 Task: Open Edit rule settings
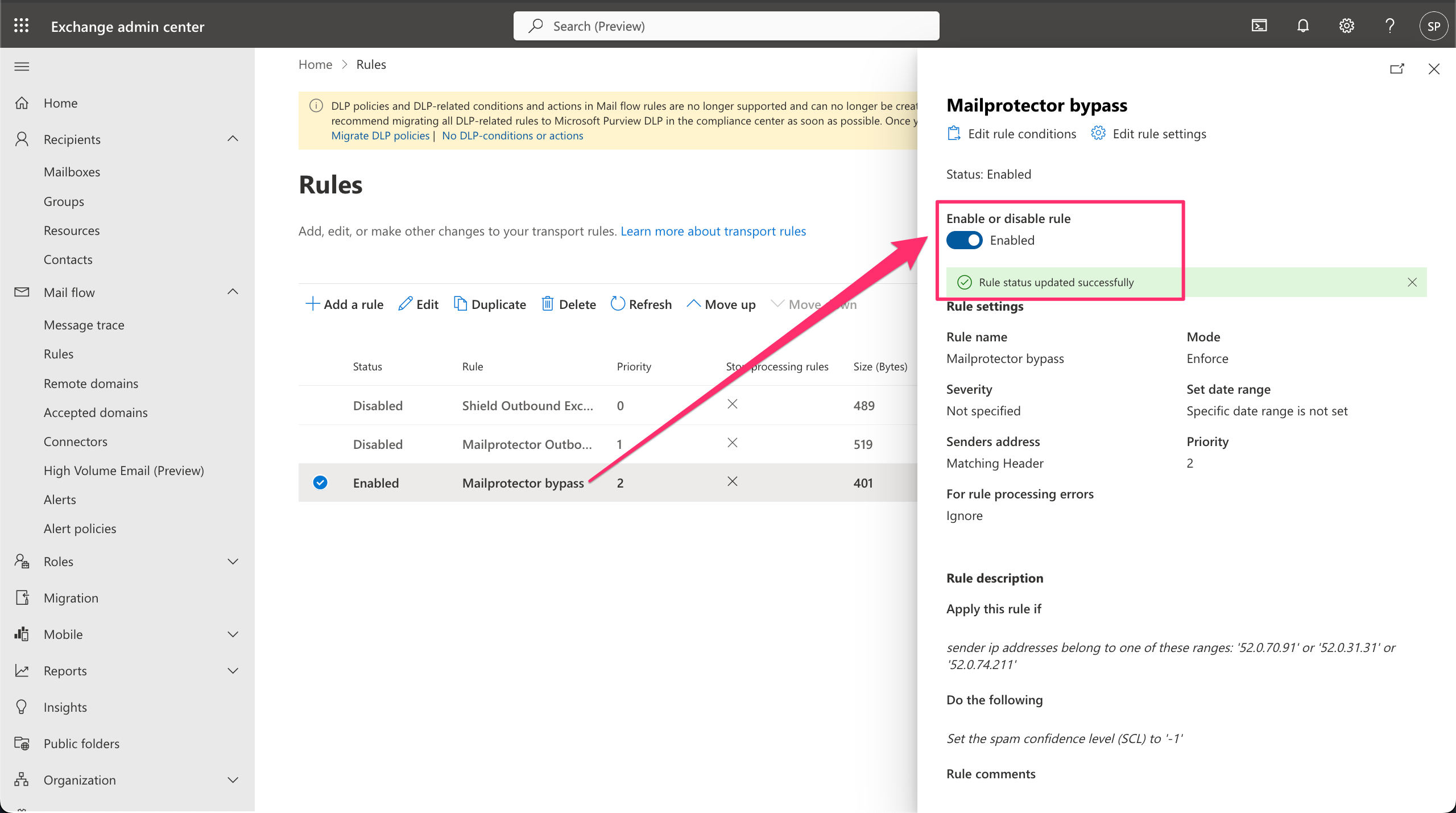point(1149,134)
